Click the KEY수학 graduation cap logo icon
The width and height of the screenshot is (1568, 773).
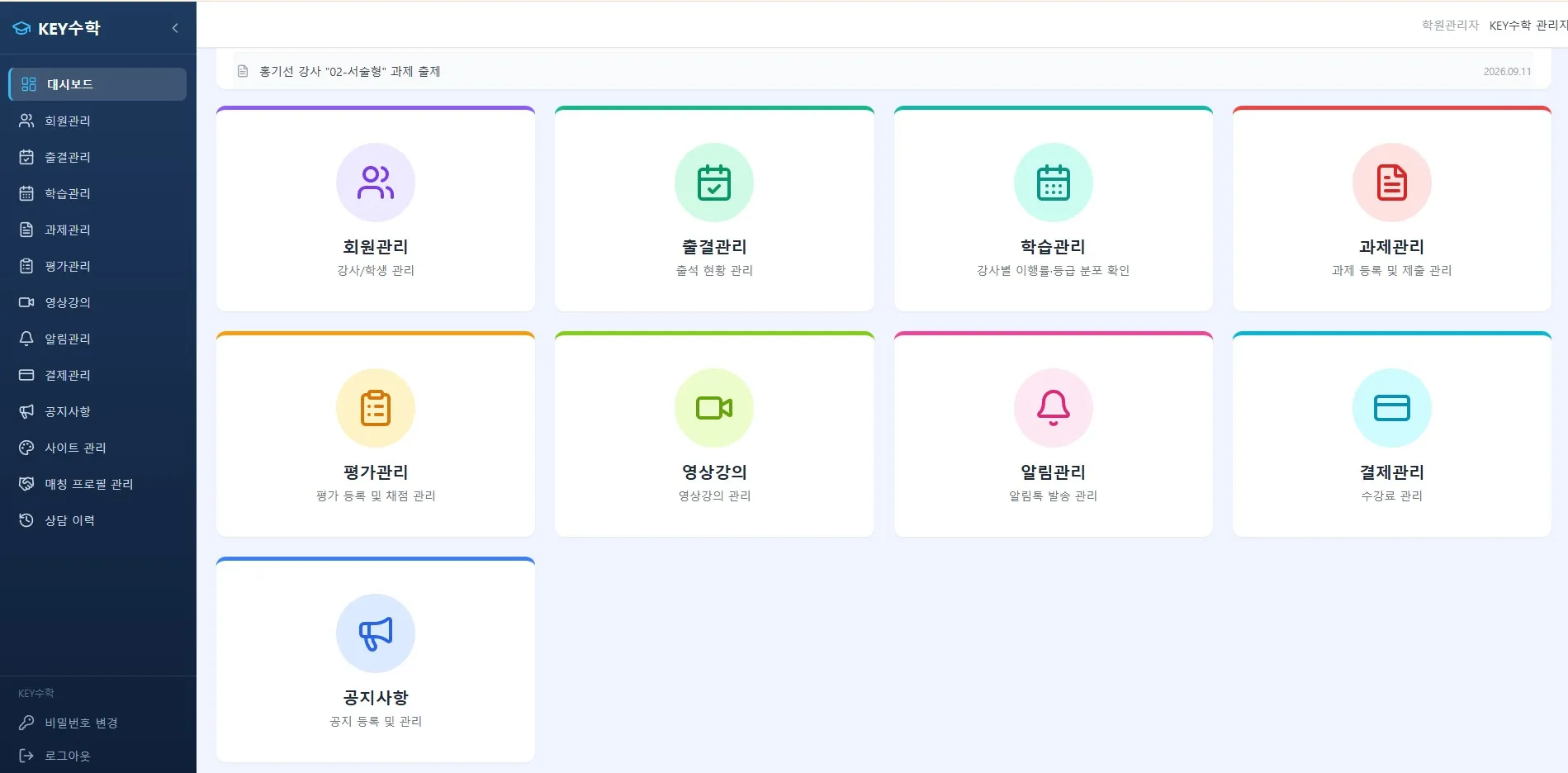(21, 28)
